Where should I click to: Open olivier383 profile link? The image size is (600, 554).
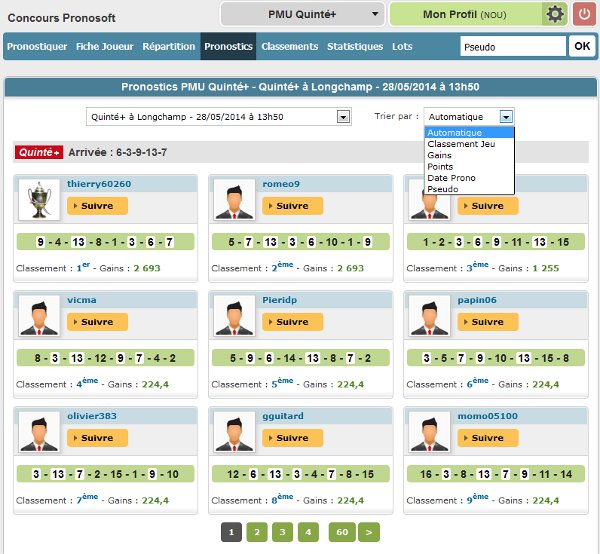click(92, 416)
